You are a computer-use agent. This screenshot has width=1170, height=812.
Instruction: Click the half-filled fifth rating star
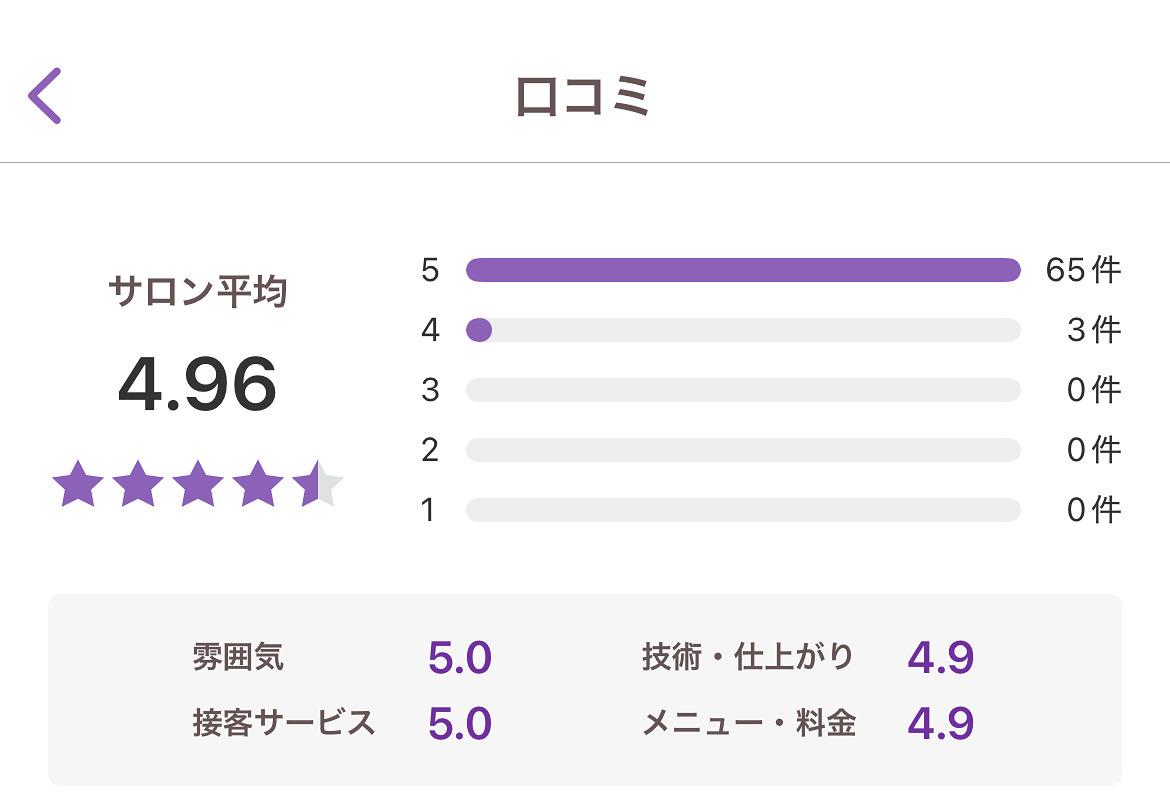pos(318,485)
